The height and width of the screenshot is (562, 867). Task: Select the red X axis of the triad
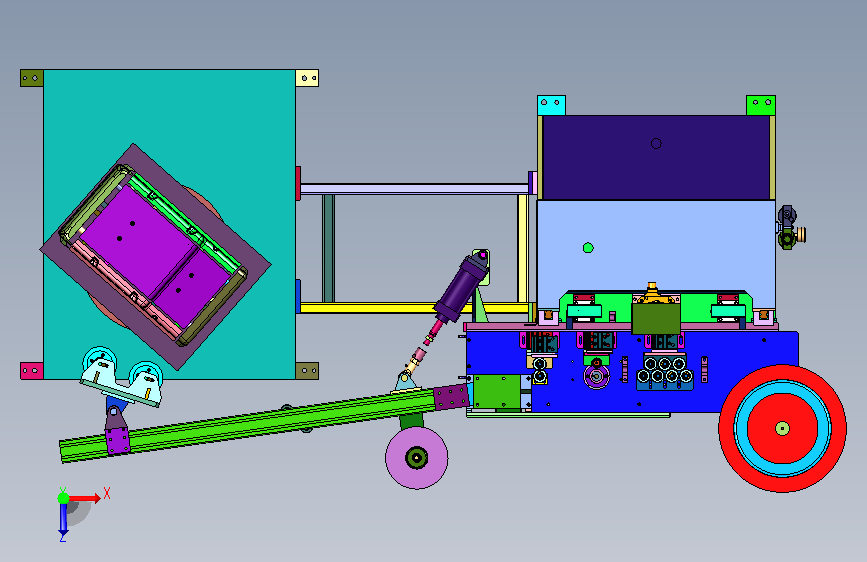[x=86, y=498]
